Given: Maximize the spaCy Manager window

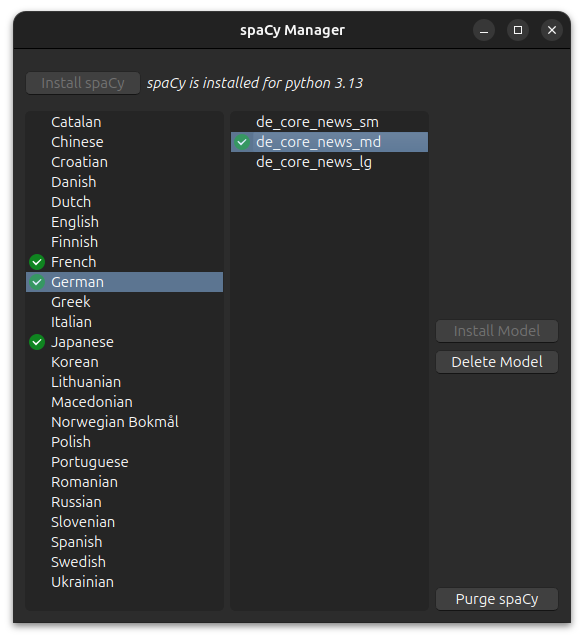Looking at the screenshot, I should pos(518,30).
